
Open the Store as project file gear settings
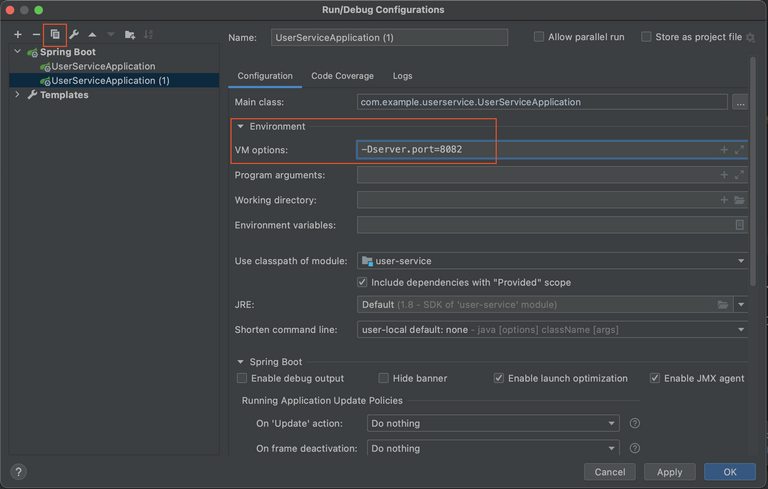750,37
